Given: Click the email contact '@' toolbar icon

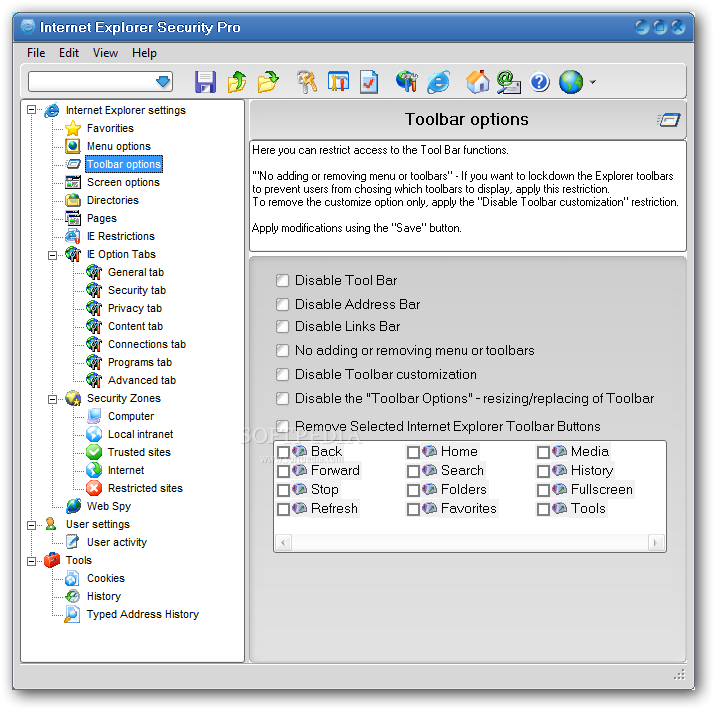Looking at the screenshot, I should pos(508,82).
